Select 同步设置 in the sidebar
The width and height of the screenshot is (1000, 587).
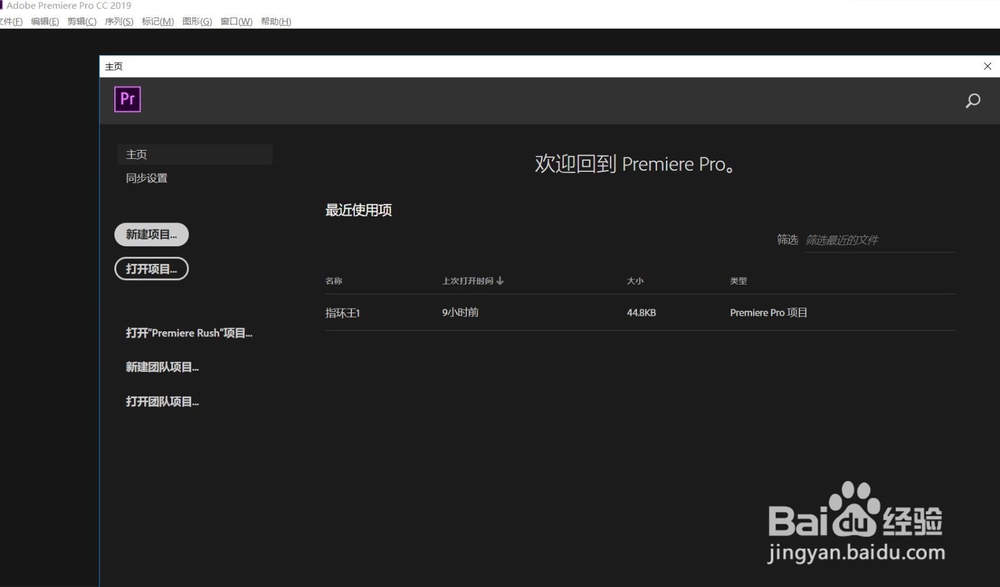pyautogui.click(x=147, y=178)
